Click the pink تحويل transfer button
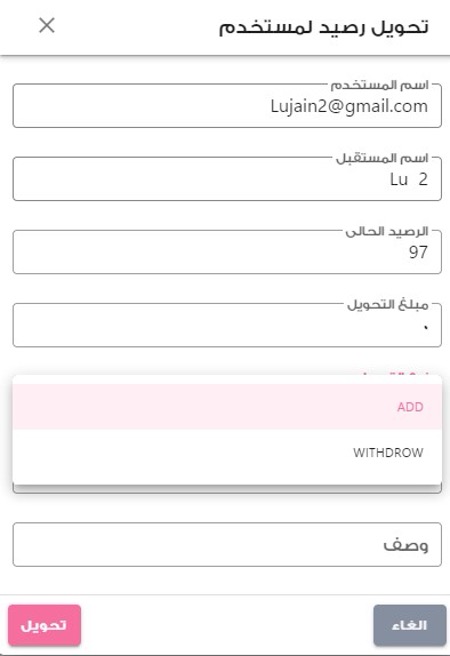 tap(44, 625)
